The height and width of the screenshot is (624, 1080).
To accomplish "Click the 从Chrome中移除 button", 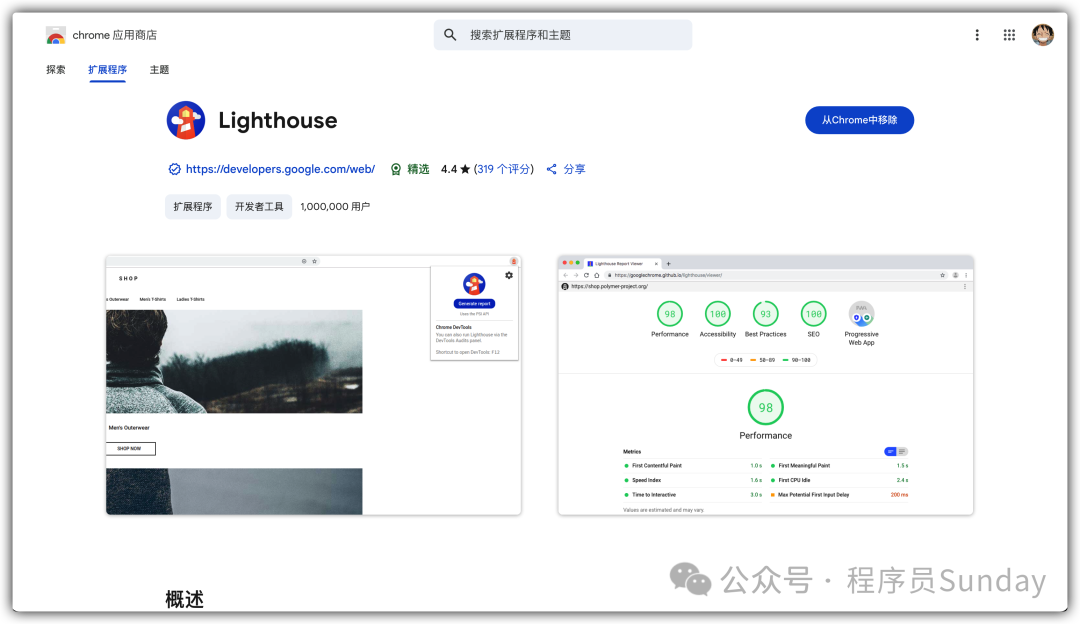I will tap(859, 120).
